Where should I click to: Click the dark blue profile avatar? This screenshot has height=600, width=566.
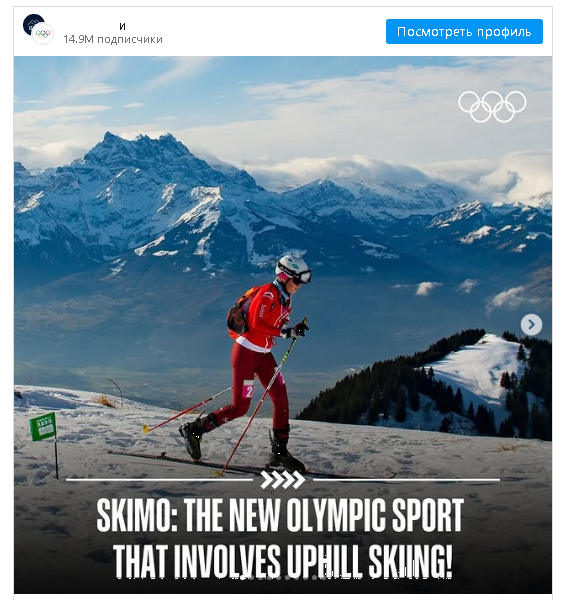point(31,23)
